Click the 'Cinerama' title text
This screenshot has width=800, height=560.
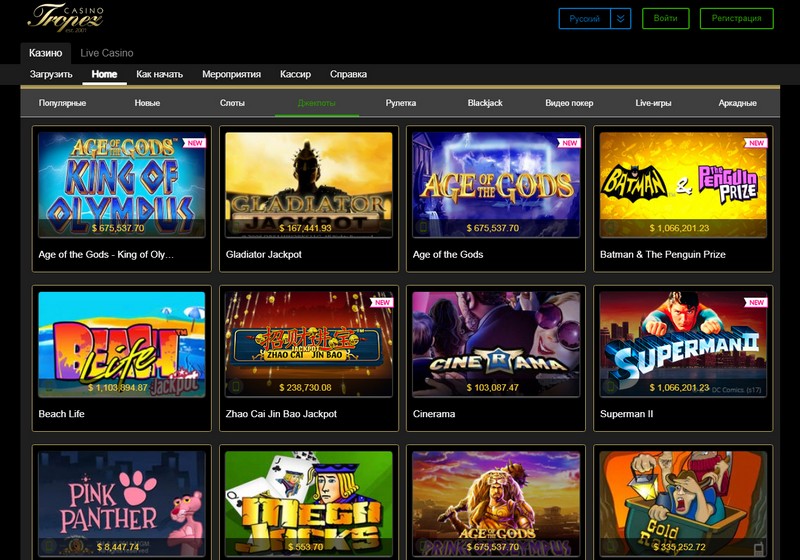[434, 414]
